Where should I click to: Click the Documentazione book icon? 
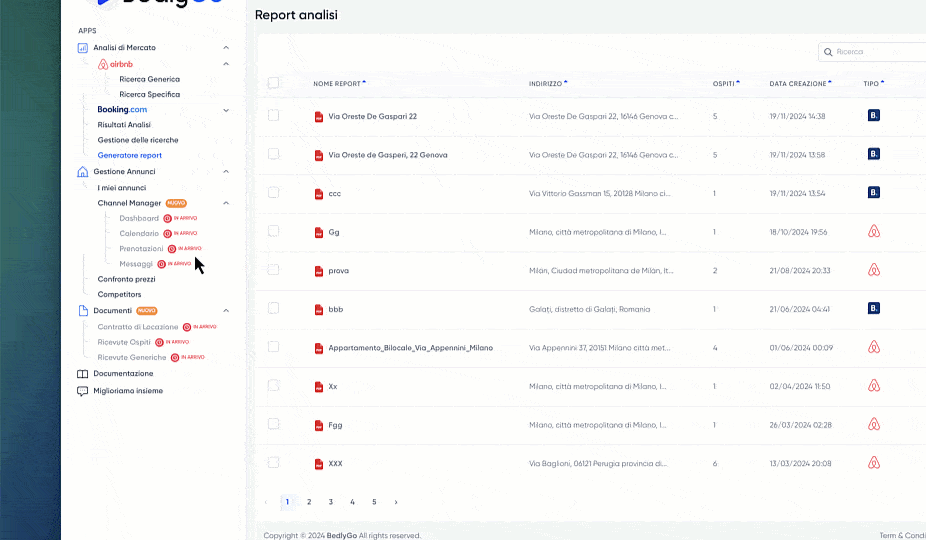coord(83,374)
